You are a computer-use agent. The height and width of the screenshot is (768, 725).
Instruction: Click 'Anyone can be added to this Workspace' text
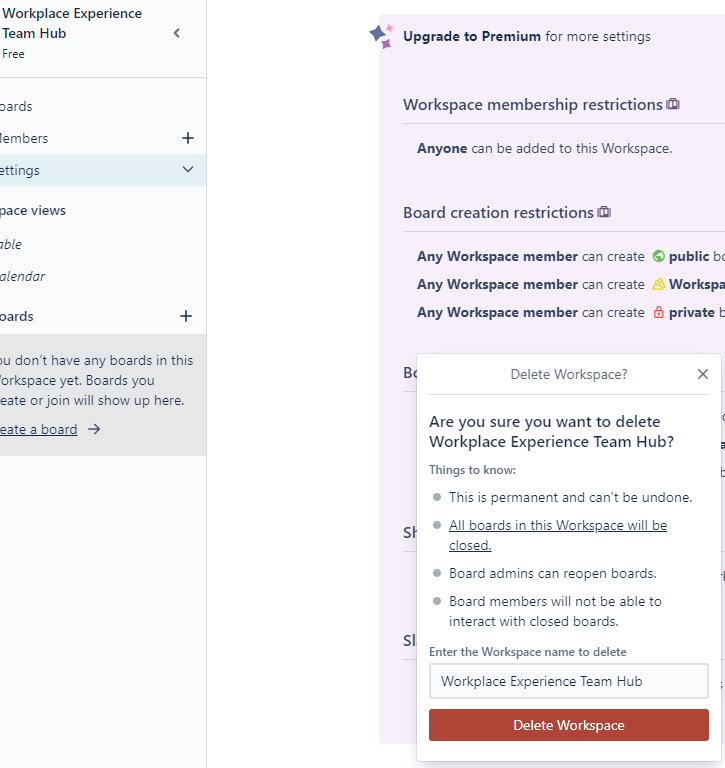pos(544,148)
